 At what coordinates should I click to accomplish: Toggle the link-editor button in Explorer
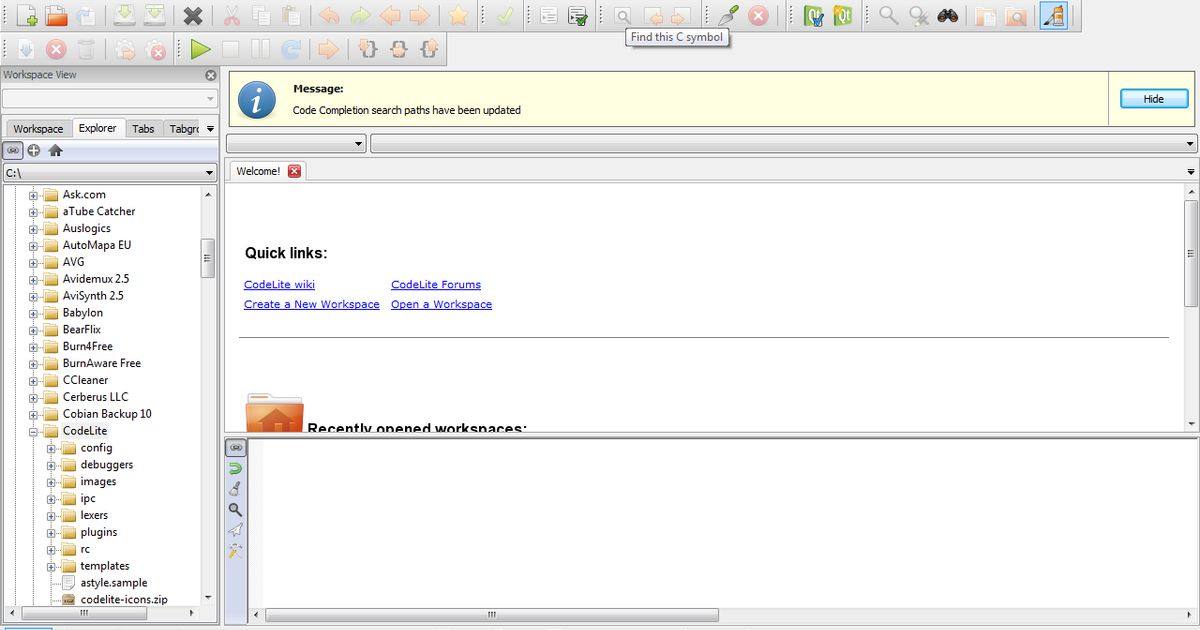coord(13,150)
